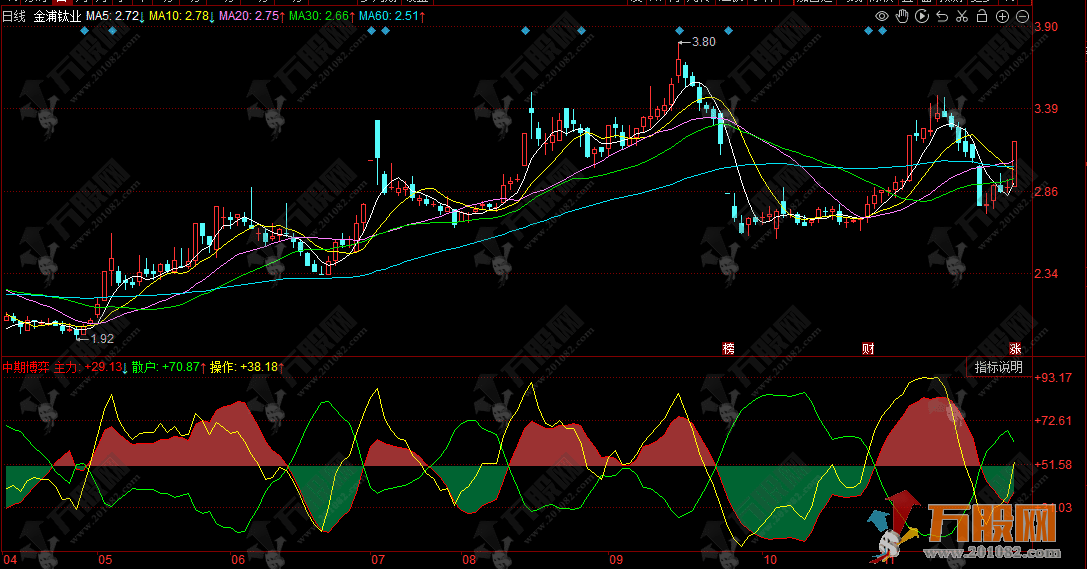The width and height of the screenshot is (1087, 569).
Task: Click the red 榜 event marker
Action: pos(728,348)
